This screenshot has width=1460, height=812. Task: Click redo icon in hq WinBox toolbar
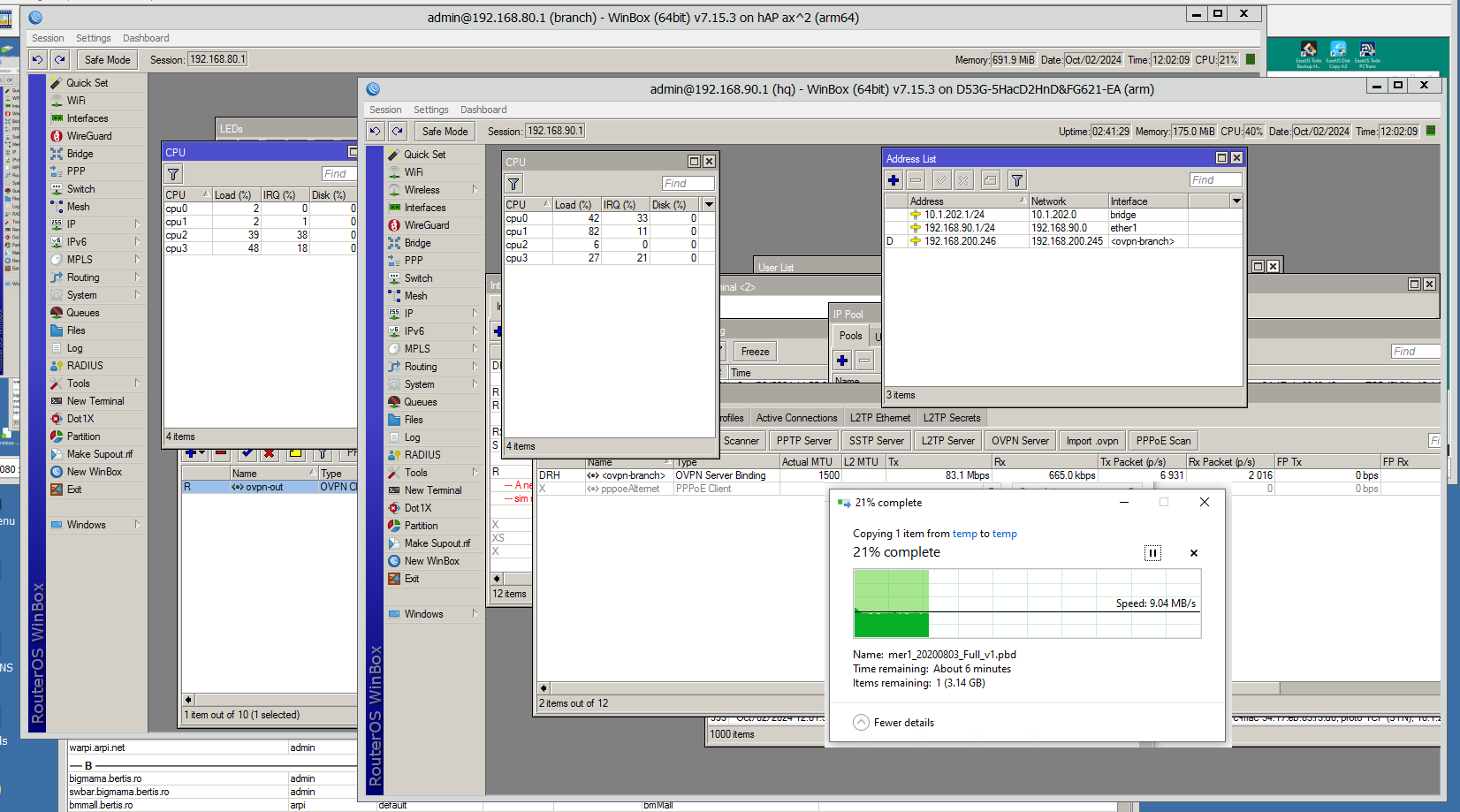click(x=398, y=132)
